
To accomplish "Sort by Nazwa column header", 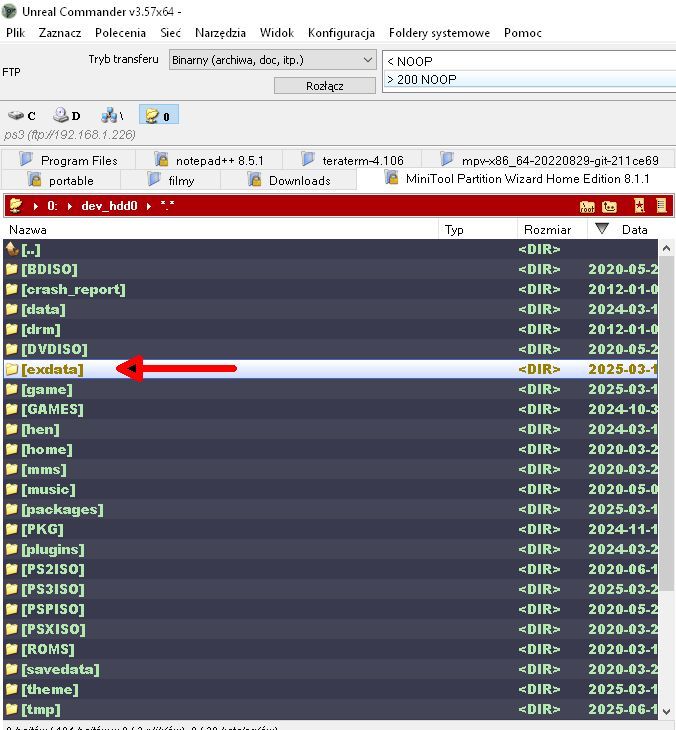I will pos(221,230).
